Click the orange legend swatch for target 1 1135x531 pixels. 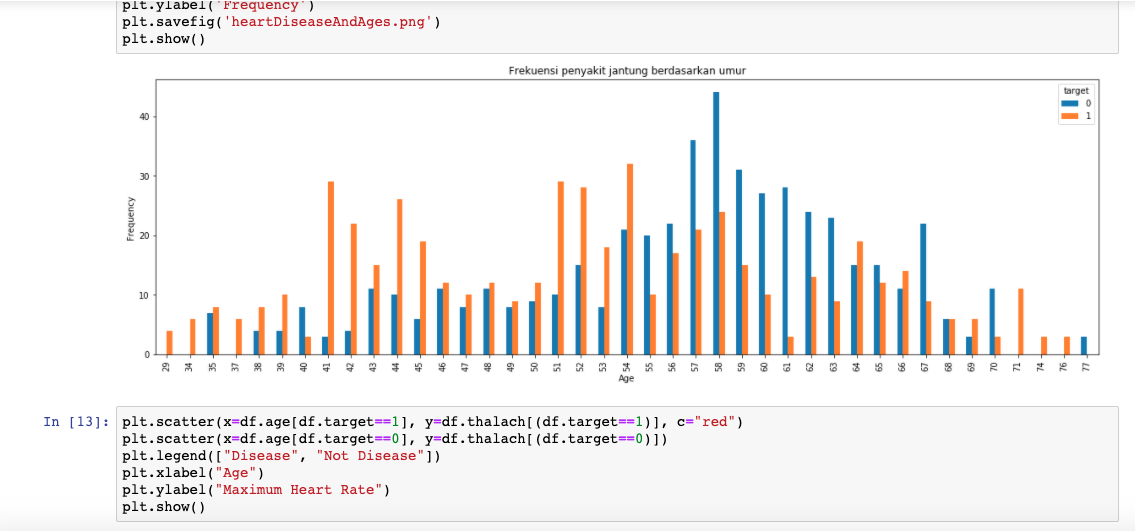1067,115
